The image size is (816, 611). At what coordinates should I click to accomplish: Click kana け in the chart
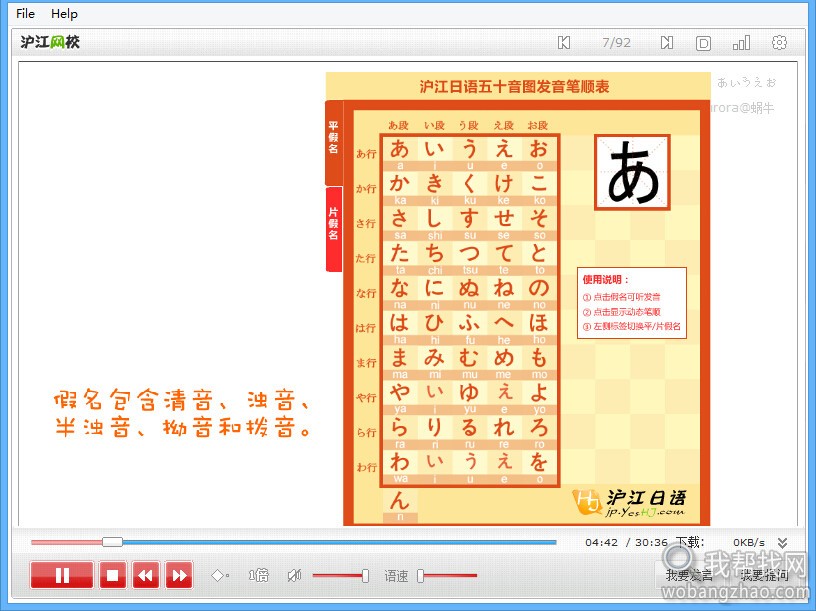[504, 183]
